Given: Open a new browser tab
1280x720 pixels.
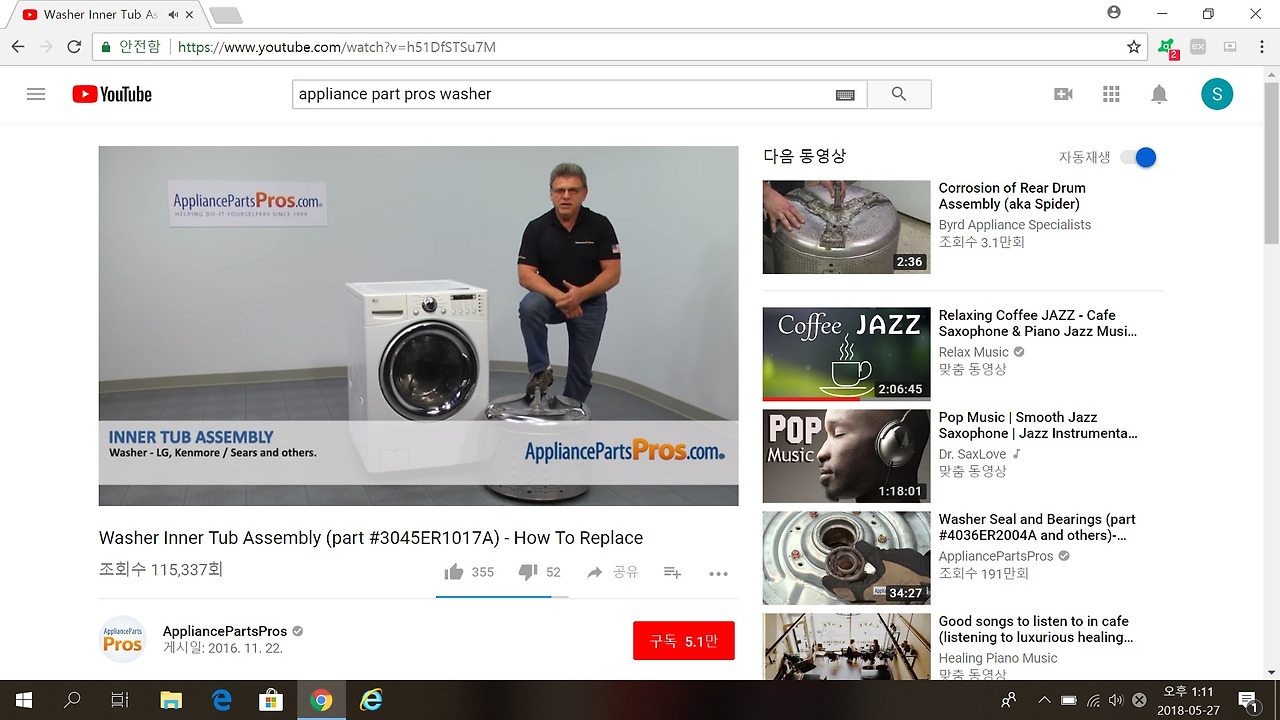Looking at the screenshot, I should [x=226, y=15].
